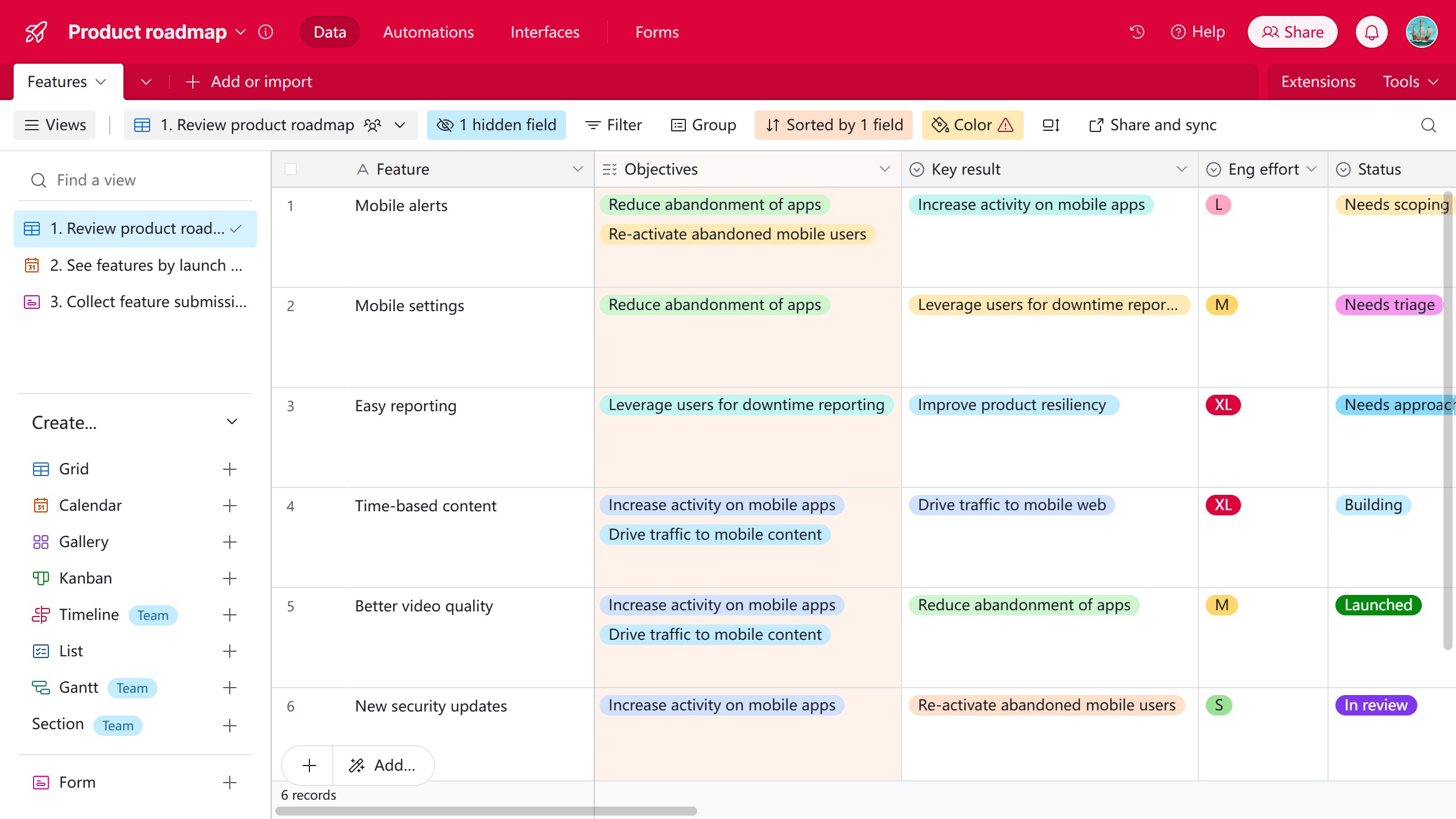Select view 3. Collect feature submissions
The height and width of the screenshot is (819, 1456).
coord(135,302)
